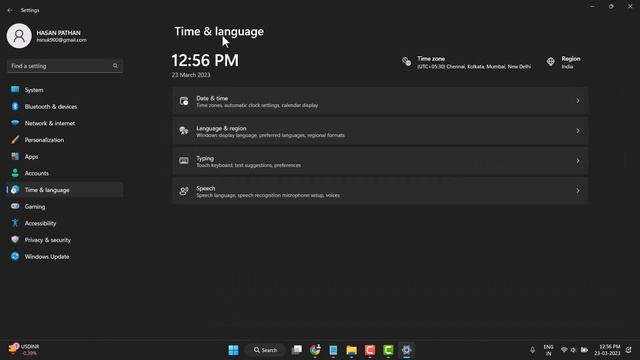Screen dimensions: 640x360
Task: Click the Windows Update arrows icon
Action: pyautogui.click(x=15, y=256)
